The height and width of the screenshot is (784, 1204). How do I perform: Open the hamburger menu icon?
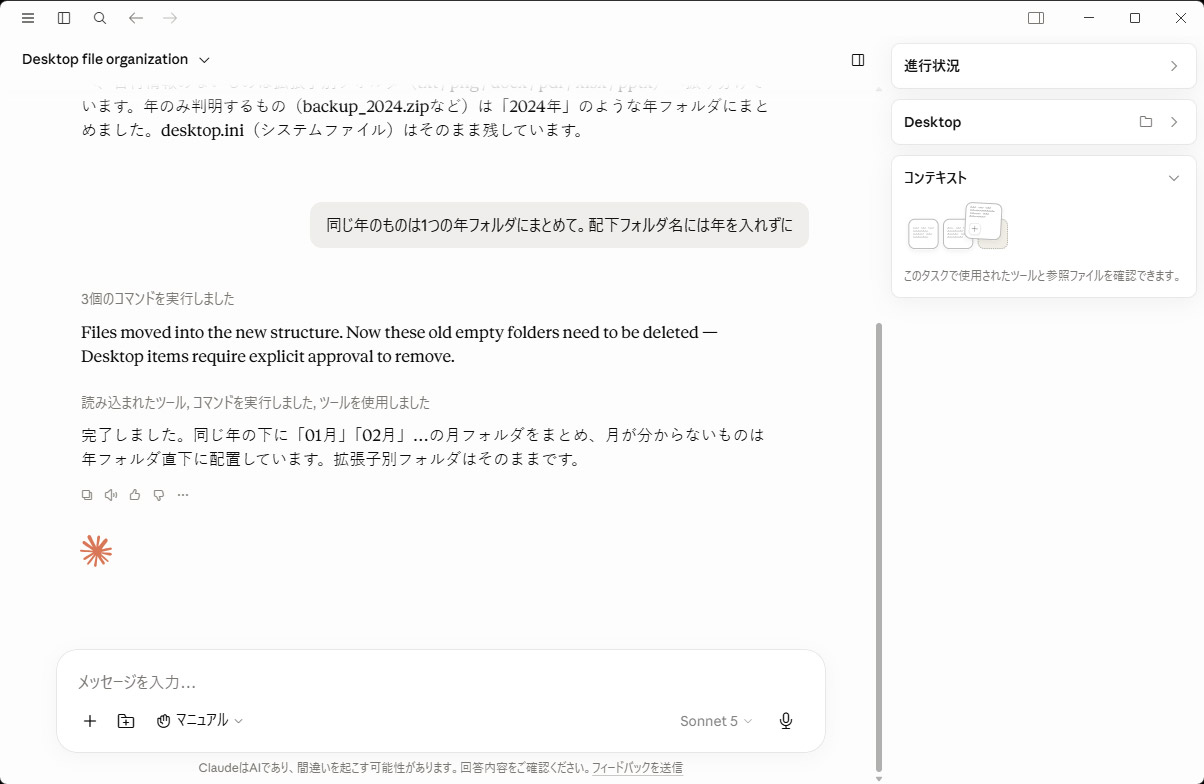(x=28, y=18)
